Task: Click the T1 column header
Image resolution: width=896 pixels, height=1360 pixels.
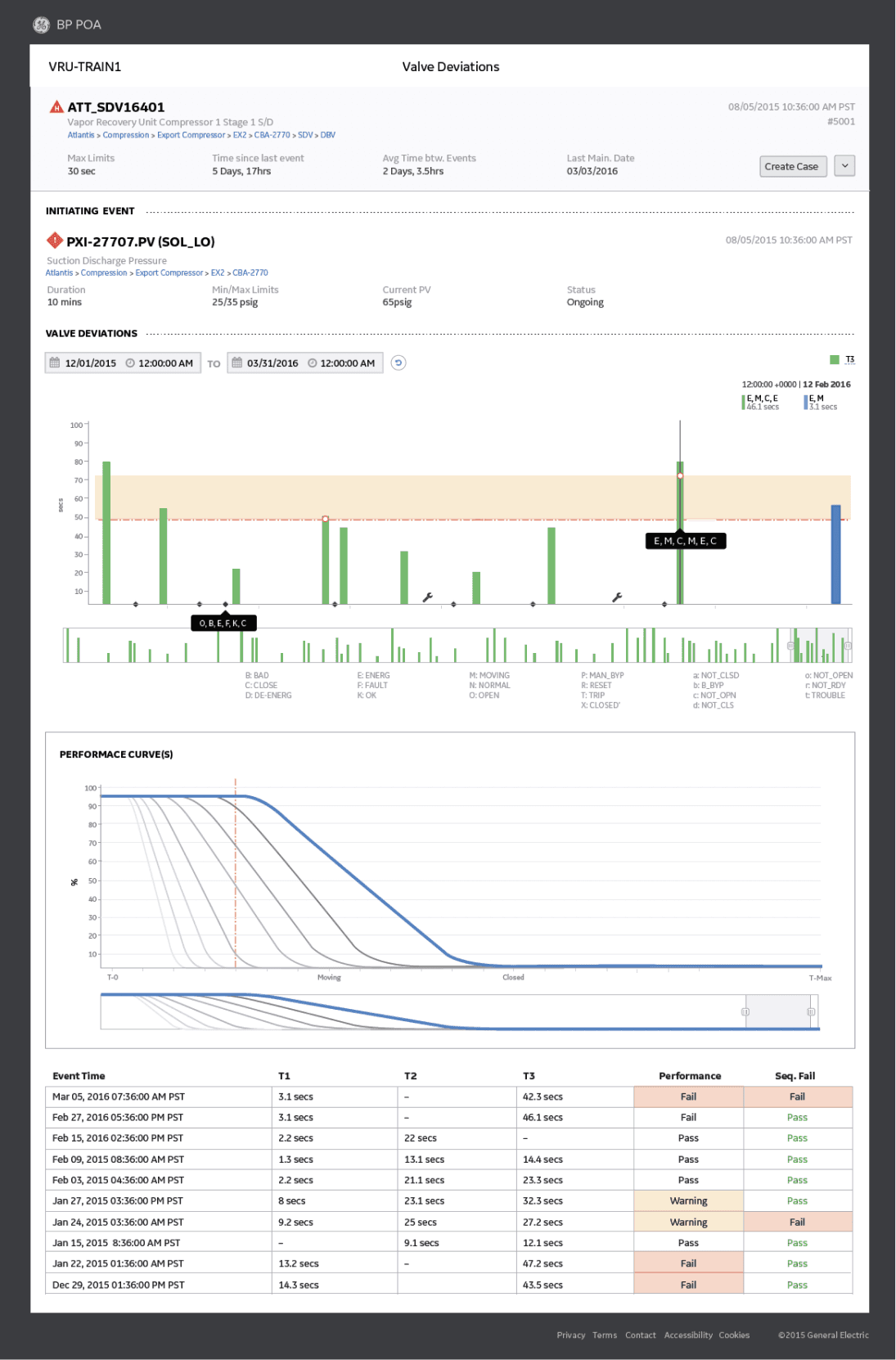Action: tap(284, 1076)
